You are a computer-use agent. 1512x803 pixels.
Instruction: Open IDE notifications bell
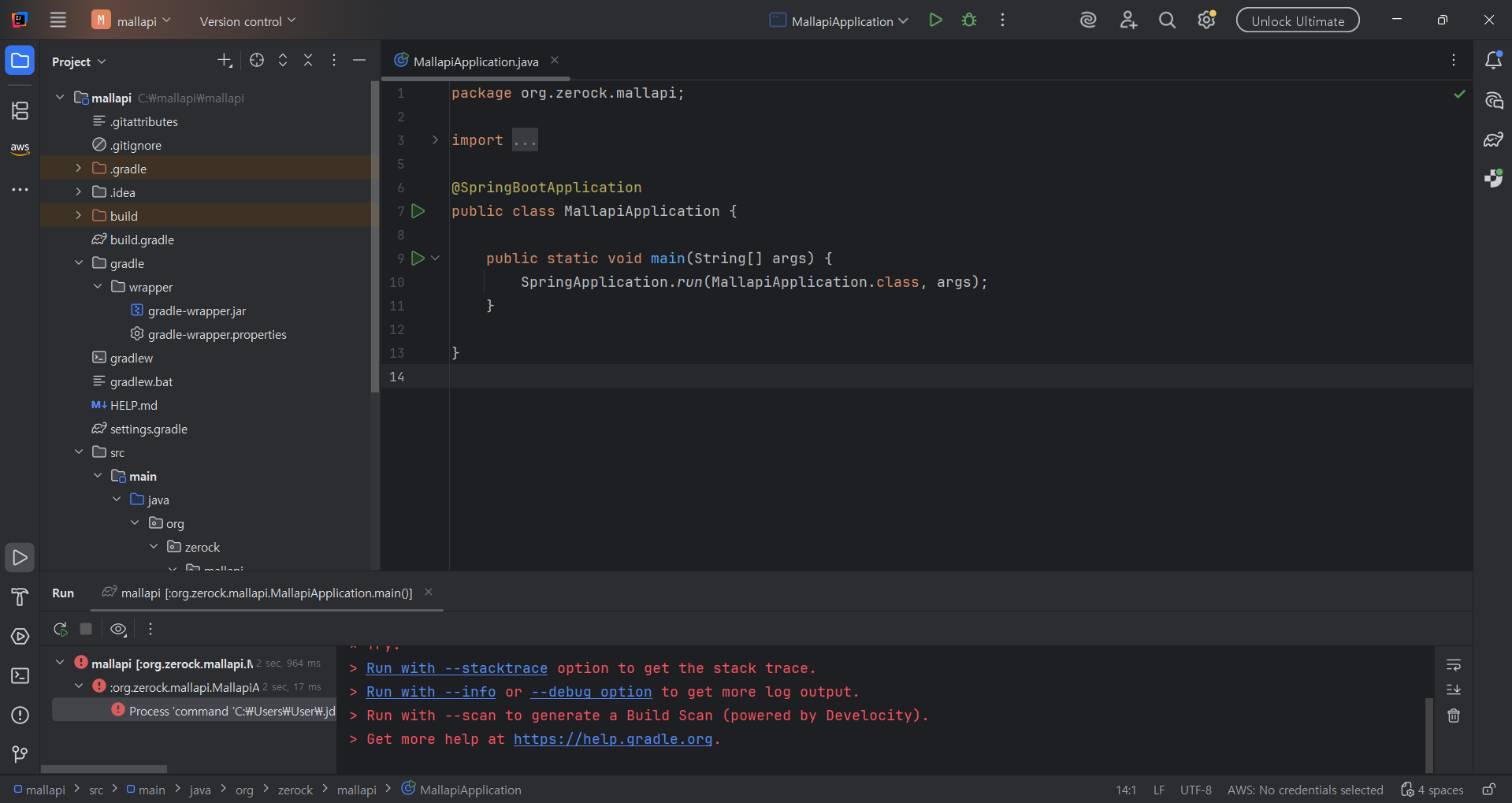[1493, 61]
